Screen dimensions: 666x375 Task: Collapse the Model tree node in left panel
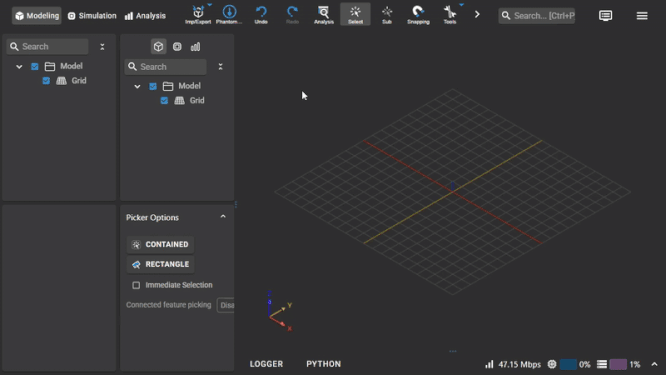[x=19, y=67]
